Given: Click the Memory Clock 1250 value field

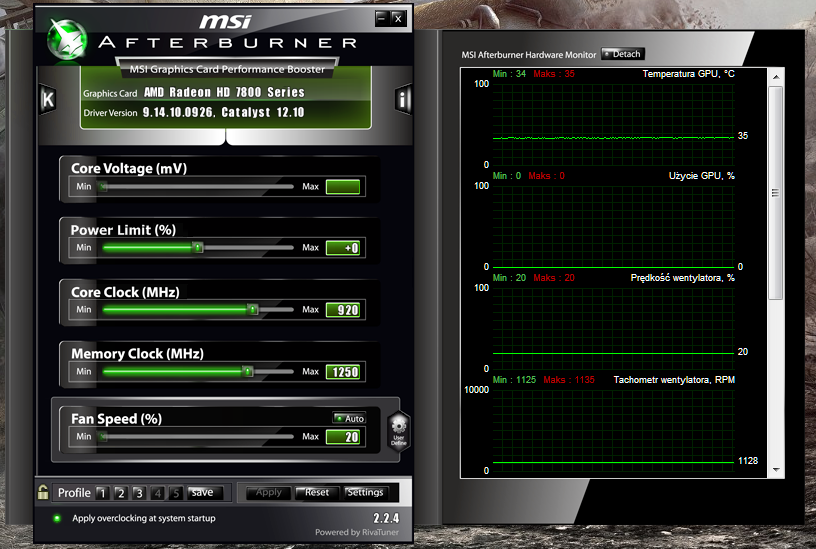Looking at the screenshot, I should click(x=343, y=372).
